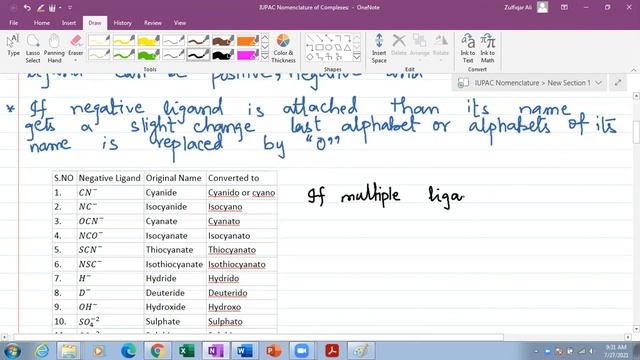This screenshot has width=640, height=360.
Task: Select the Type tool
Action: 13,46
